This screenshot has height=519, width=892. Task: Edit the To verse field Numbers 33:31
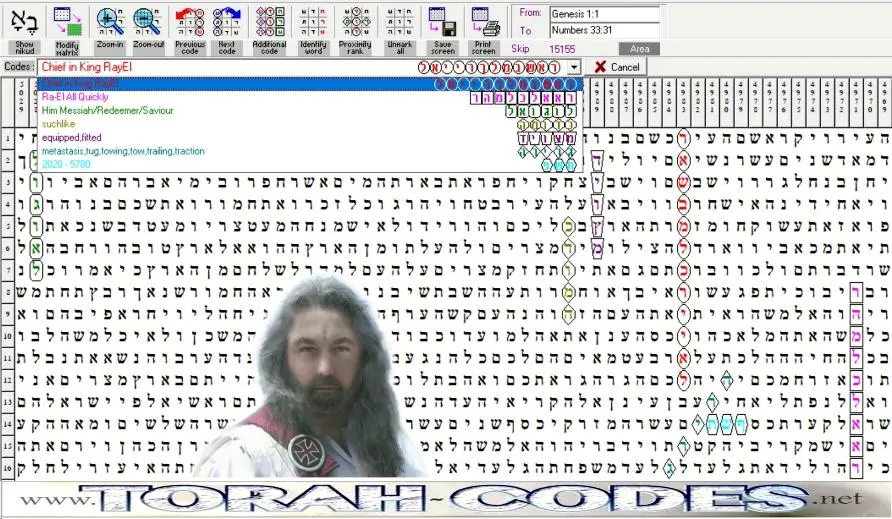604,30
